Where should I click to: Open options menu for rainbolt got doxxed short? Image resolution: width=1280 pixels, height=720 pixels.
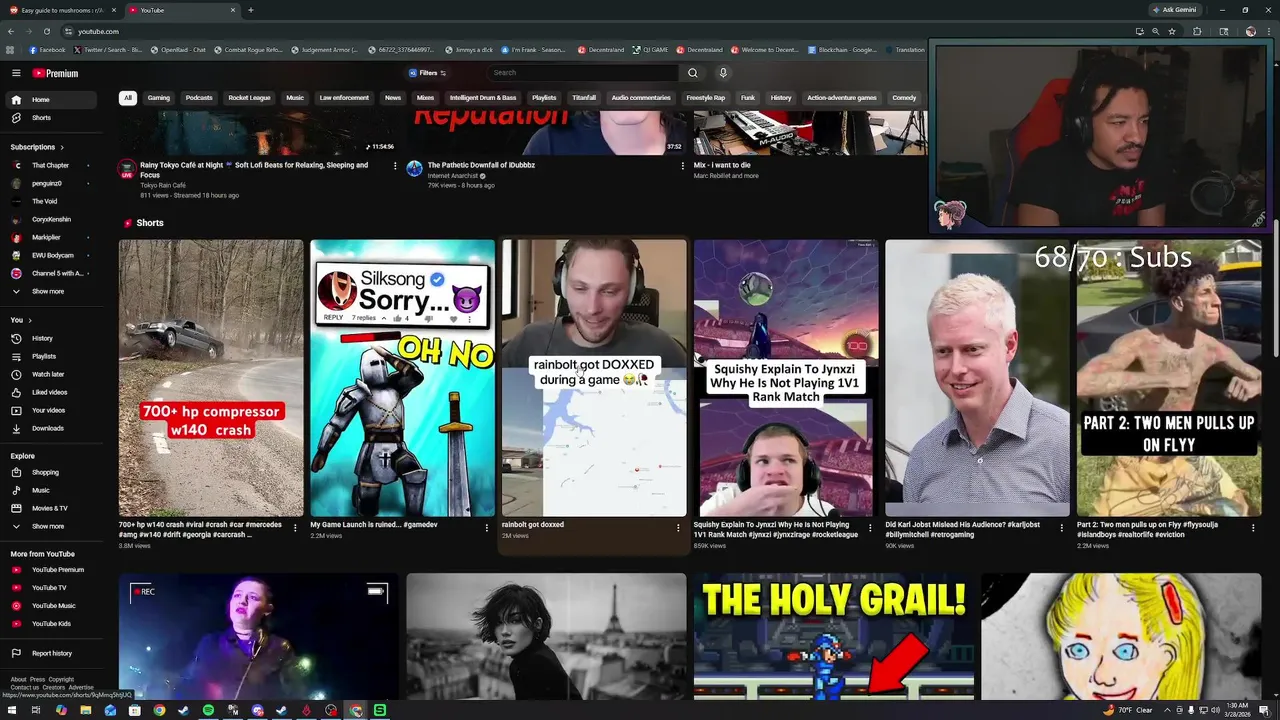[x=678, y=527]
